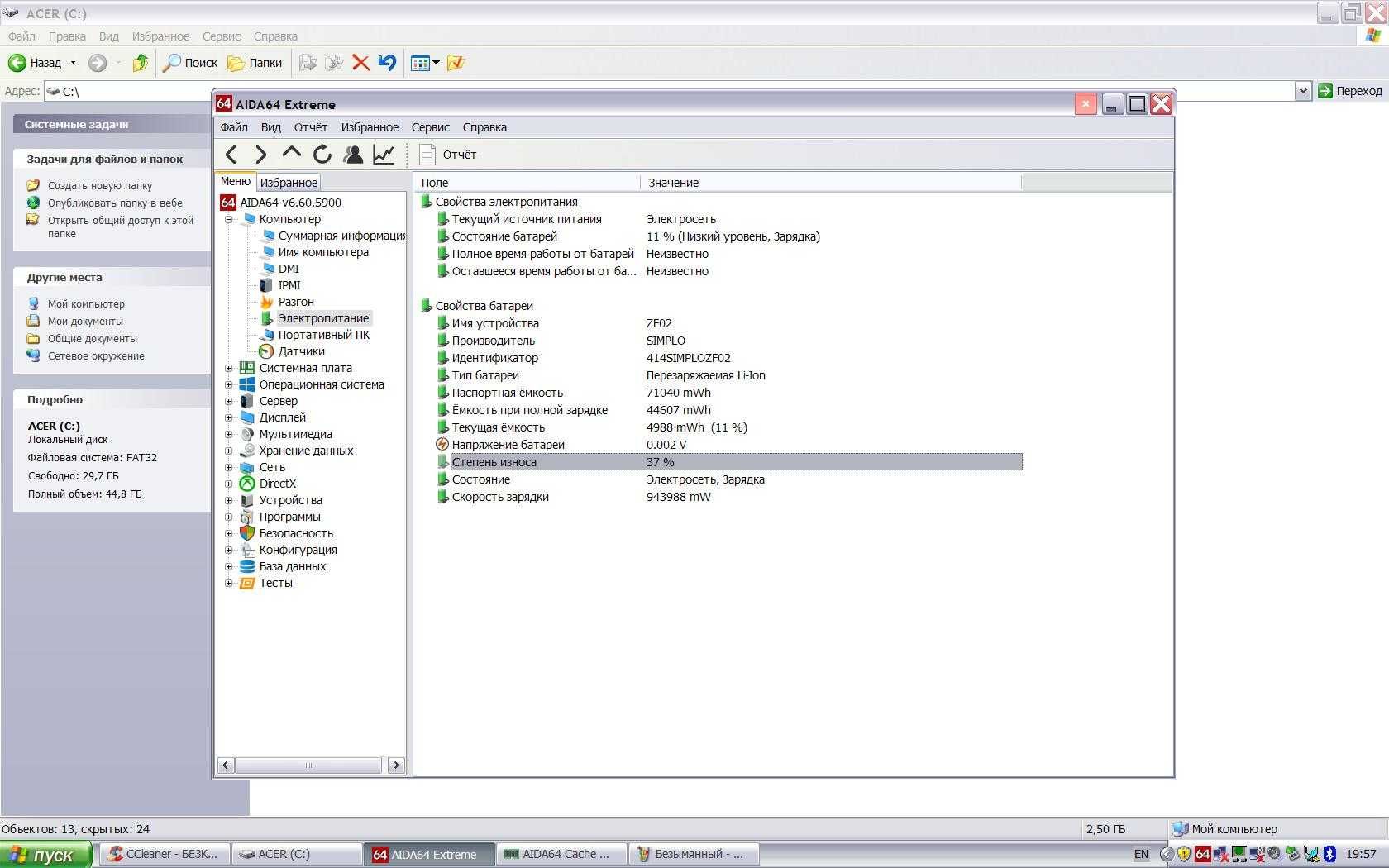Click the Поле column header
The height and width of the screenshot is (868, 1389).
tap(527, 183)
